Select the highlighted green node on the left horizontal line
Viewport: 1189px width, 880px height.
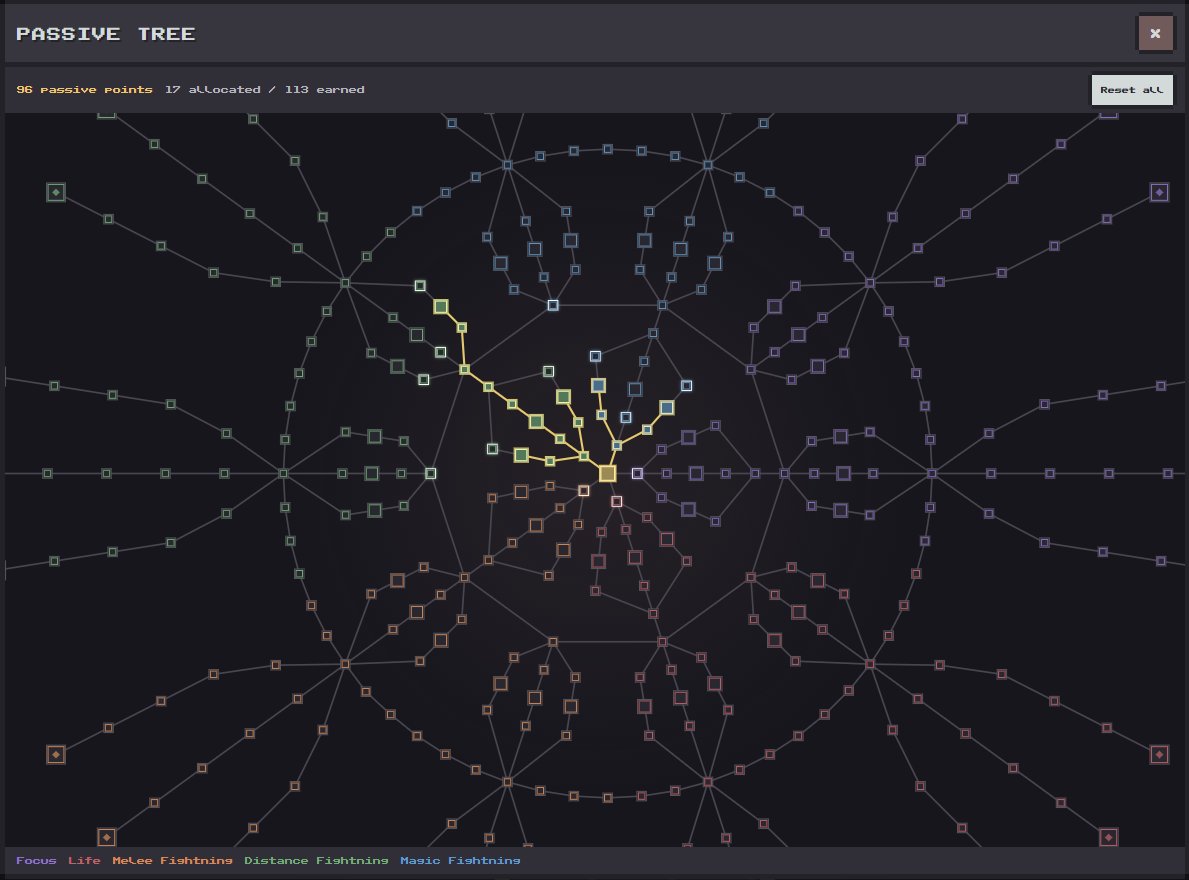430,474
